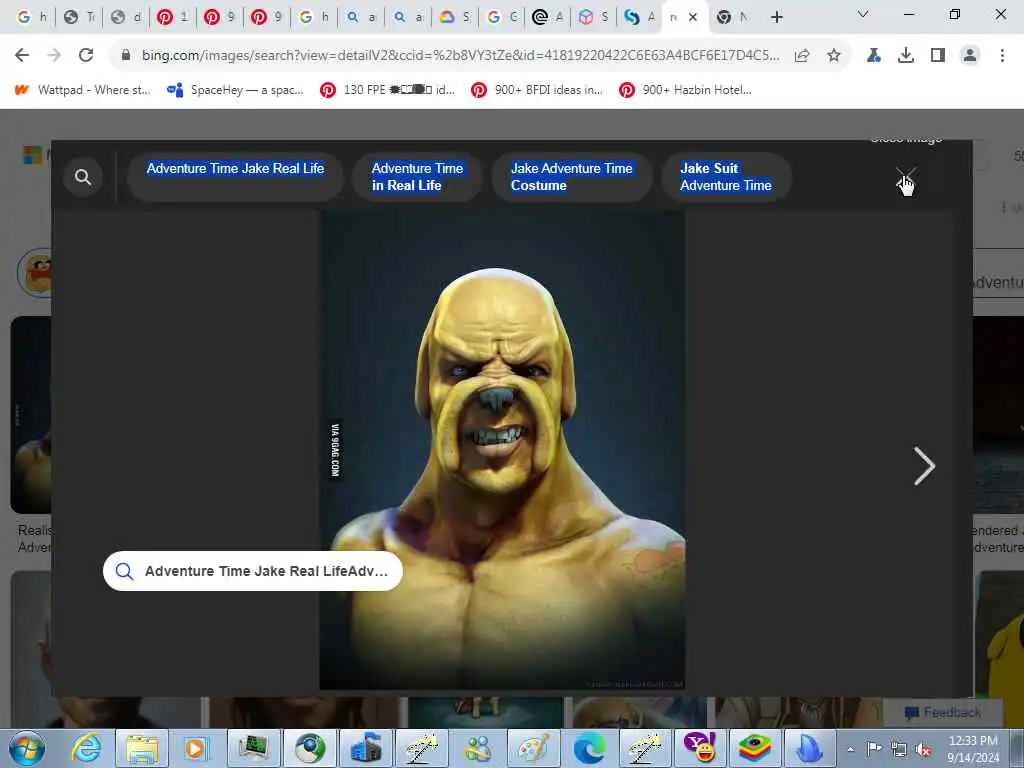This screenshot has height=768, width=1024.
Task: Open the Chrome Labs flask icon
Action: pos(873,56)
